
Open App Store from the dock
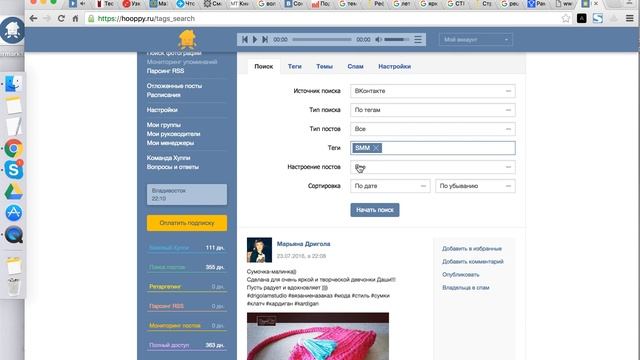click(13, 213)
